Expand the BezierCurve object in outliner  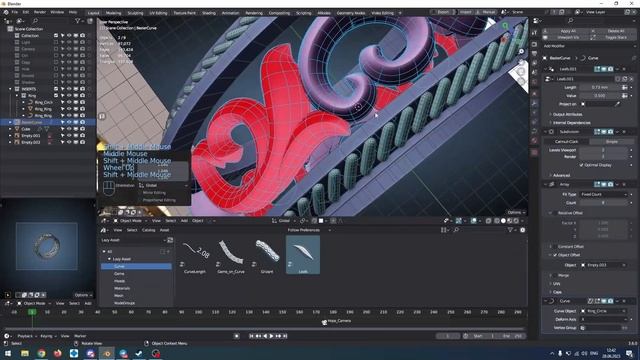[10, 122]
